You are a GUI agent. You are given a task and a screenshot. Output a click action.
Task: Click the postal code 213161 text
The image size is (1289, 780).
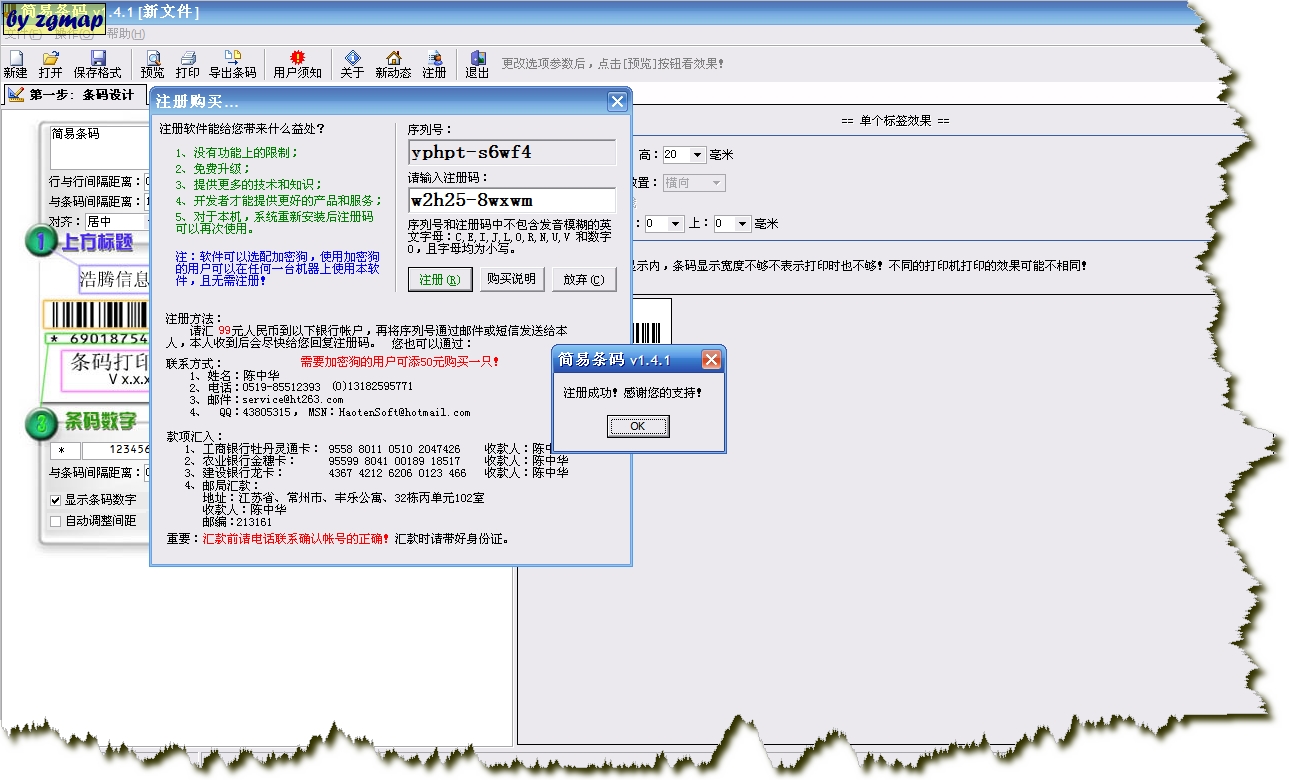(x=254, y=522)
